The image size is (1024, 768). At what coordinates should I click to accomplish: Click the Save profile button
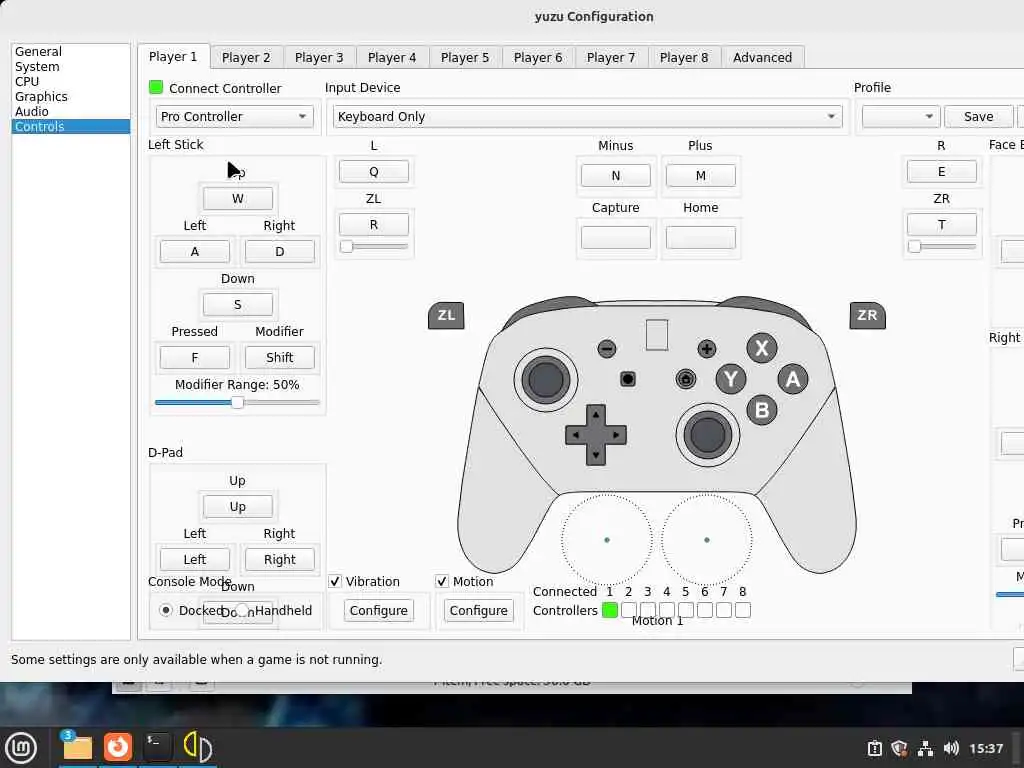[x=978, y=116]
